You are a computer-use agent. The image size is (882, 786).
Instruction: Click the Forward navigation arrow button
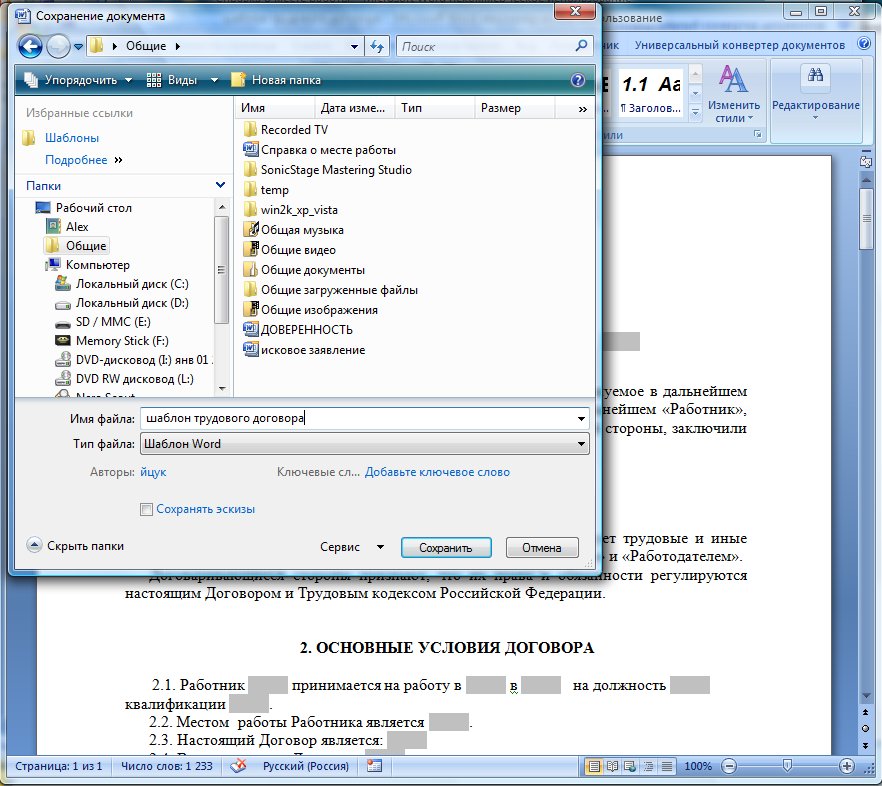tap(58, 46)
